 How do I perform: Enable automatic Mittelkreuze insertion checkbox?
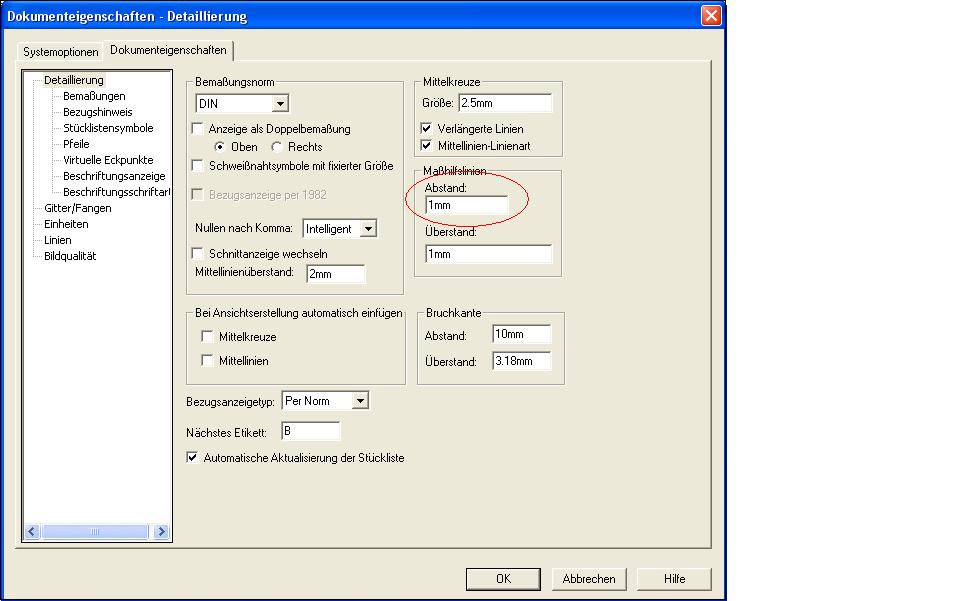coord(207,337)
